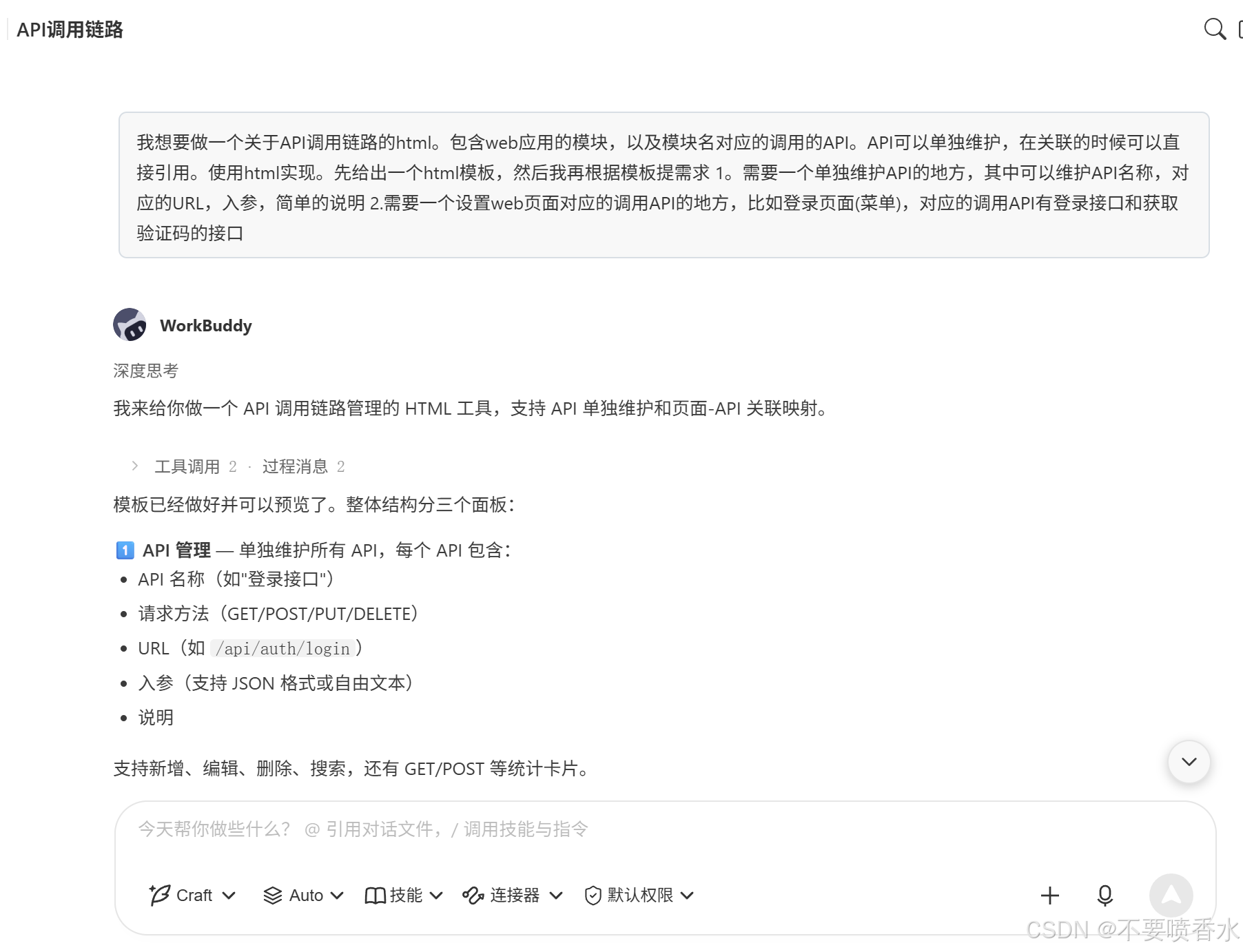Open the 技能 skills dropdown
The width and height of the screenshot is (1243, 952).
pos(404,895)
